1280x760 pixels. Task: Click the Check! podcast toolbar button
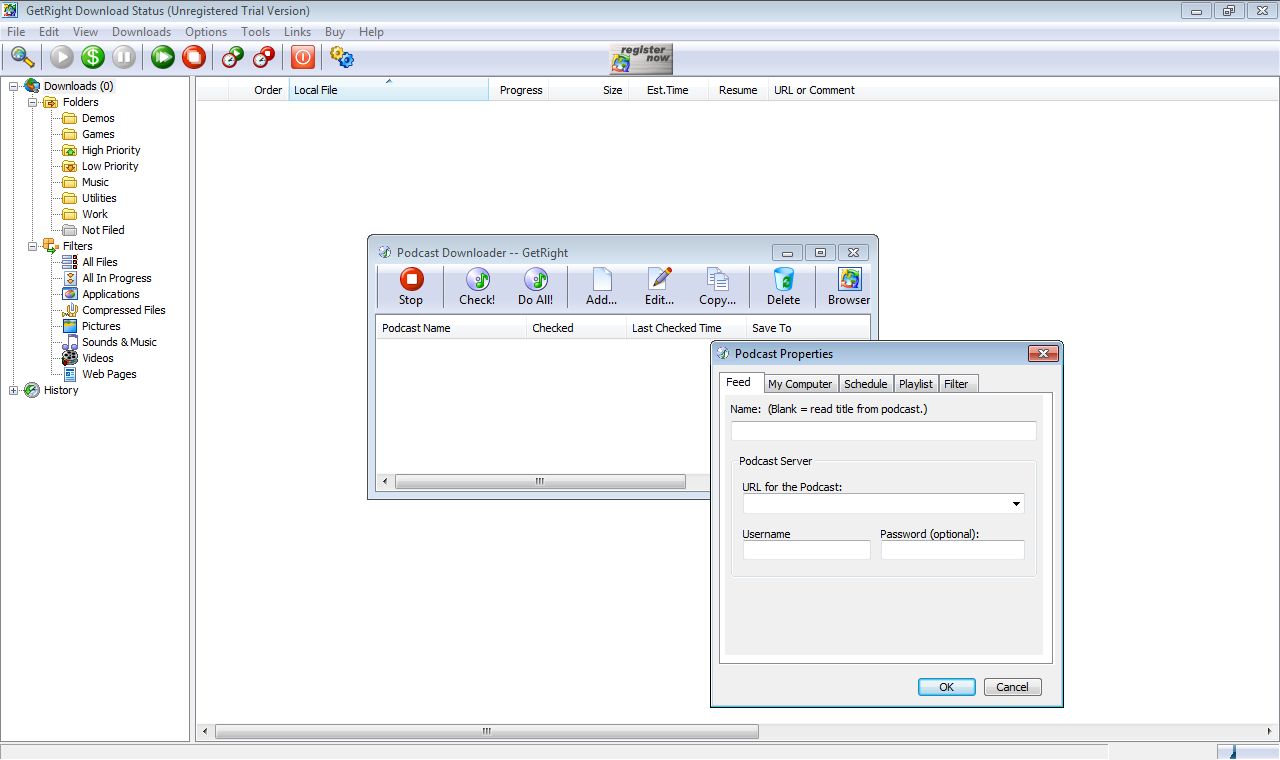pos(477,287)
